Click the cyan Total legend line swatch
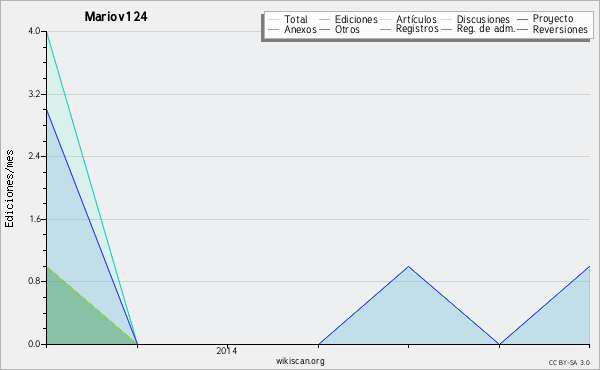Image resolution: width=600 pixels, height=370 pixels. click(x=274, y=20)
